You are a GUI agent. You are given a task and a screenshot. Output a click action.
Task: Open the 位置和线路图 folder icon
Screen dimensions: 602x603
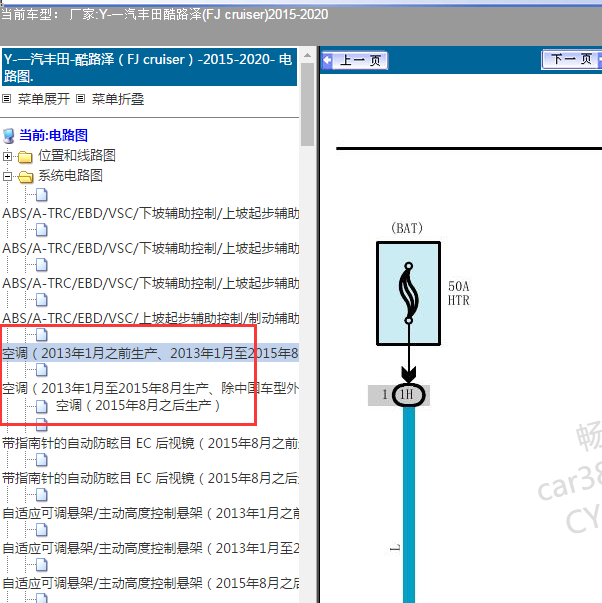click(25, 157)
